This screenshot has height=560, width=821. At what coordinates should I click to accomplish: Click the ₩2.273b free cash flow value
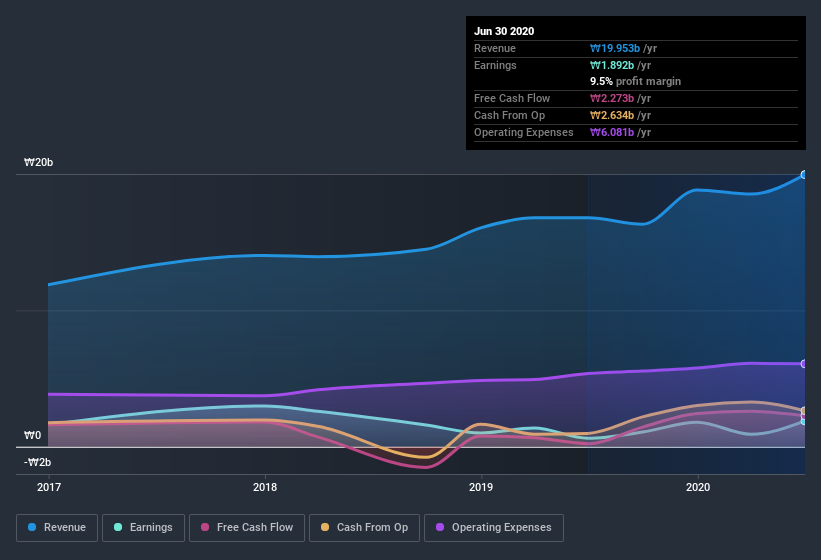612,98
